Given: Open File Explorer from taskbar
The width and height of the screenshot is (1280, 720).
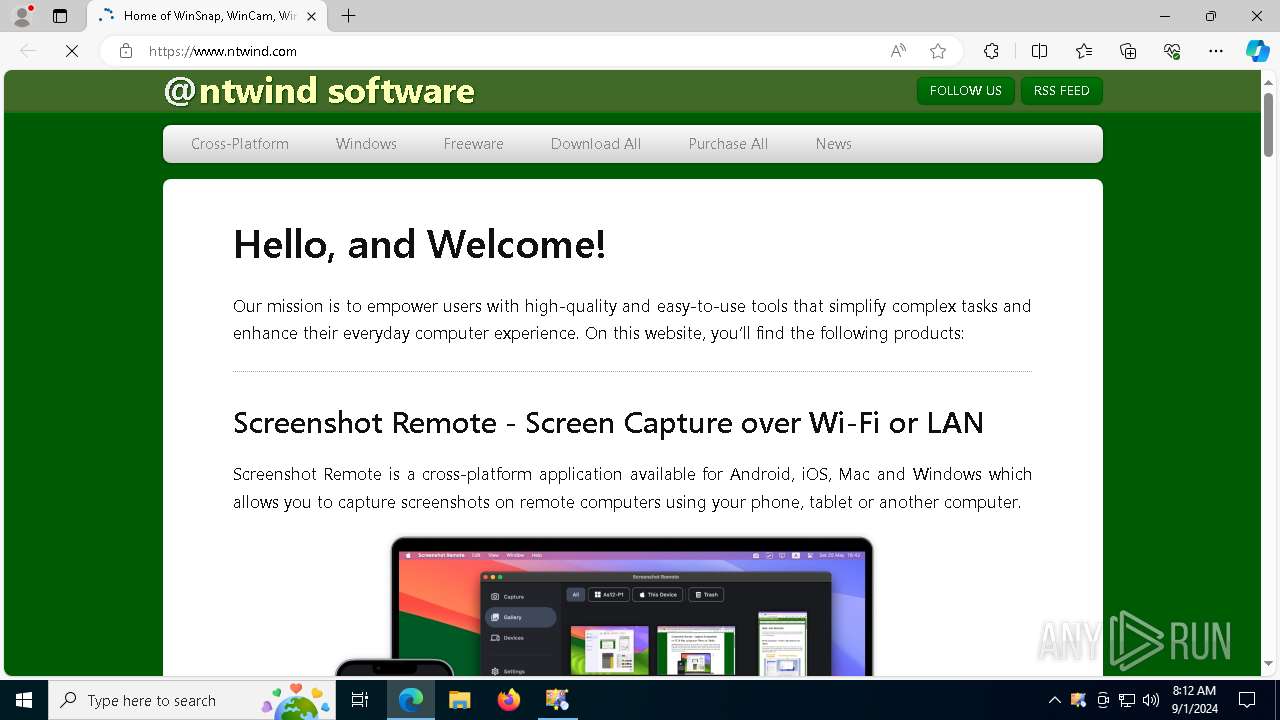Looking at the screenshot, I should coord(459,700).
